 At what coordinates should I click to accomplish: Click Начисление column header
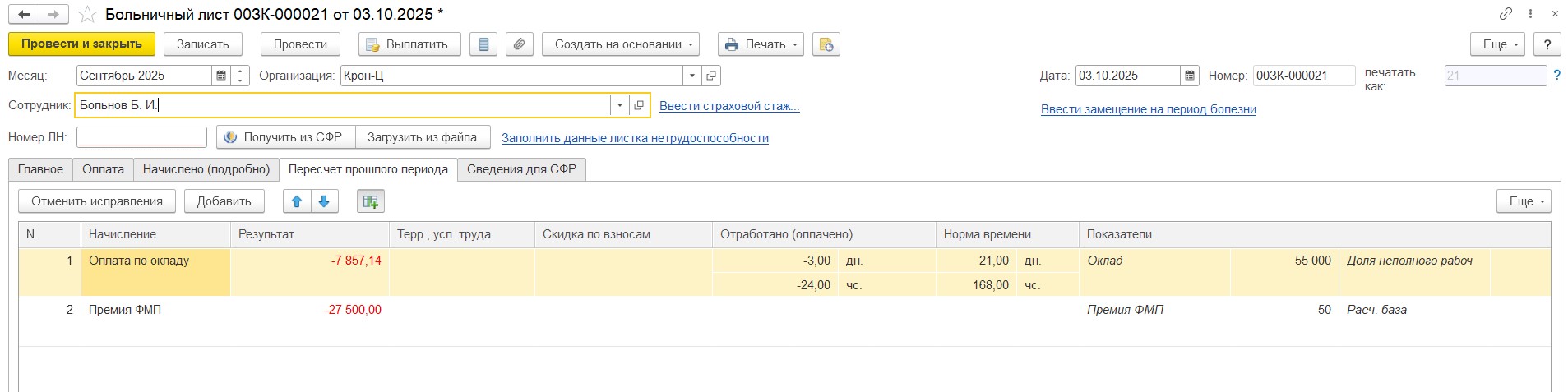pos(155,234)
